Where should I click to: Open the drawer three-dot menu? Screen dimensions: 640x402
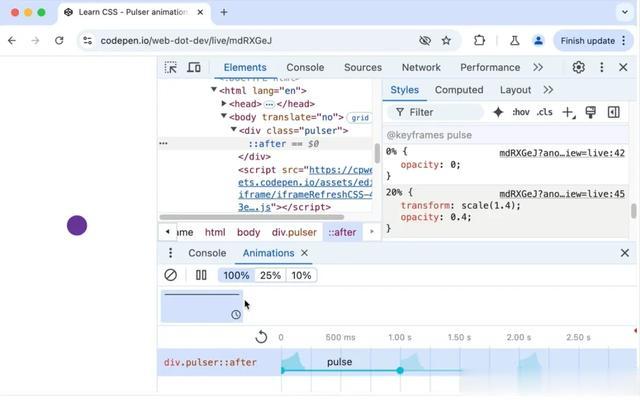[171, 253]
